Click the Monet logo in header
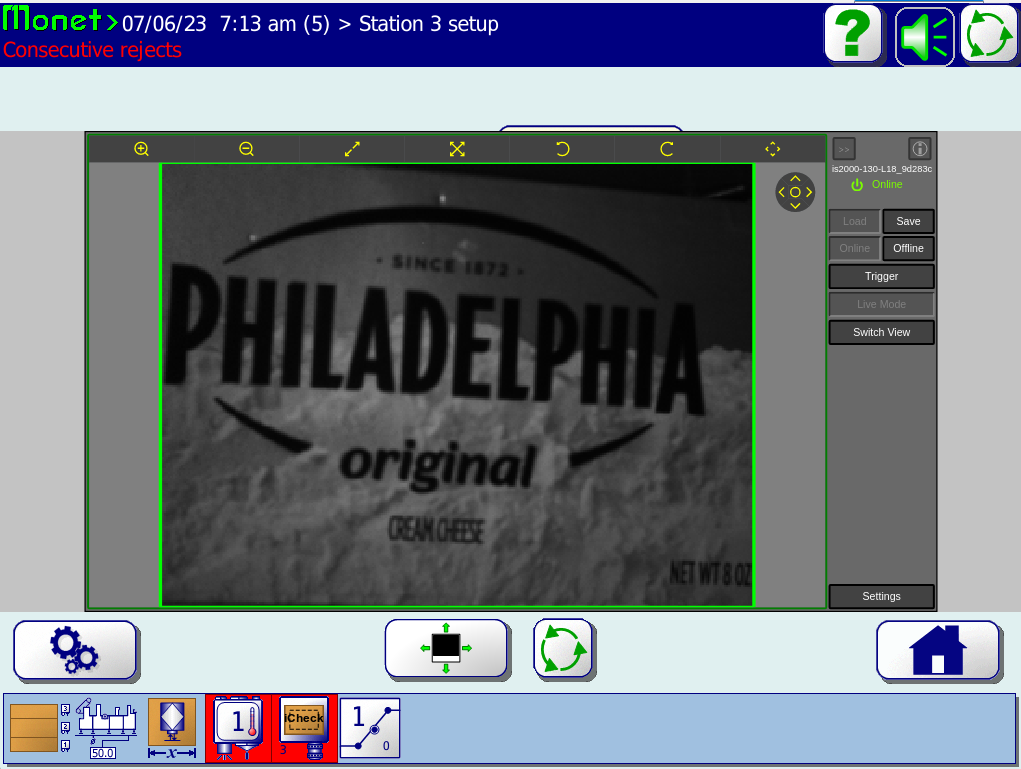1021x769 pixels. point(60,20)
